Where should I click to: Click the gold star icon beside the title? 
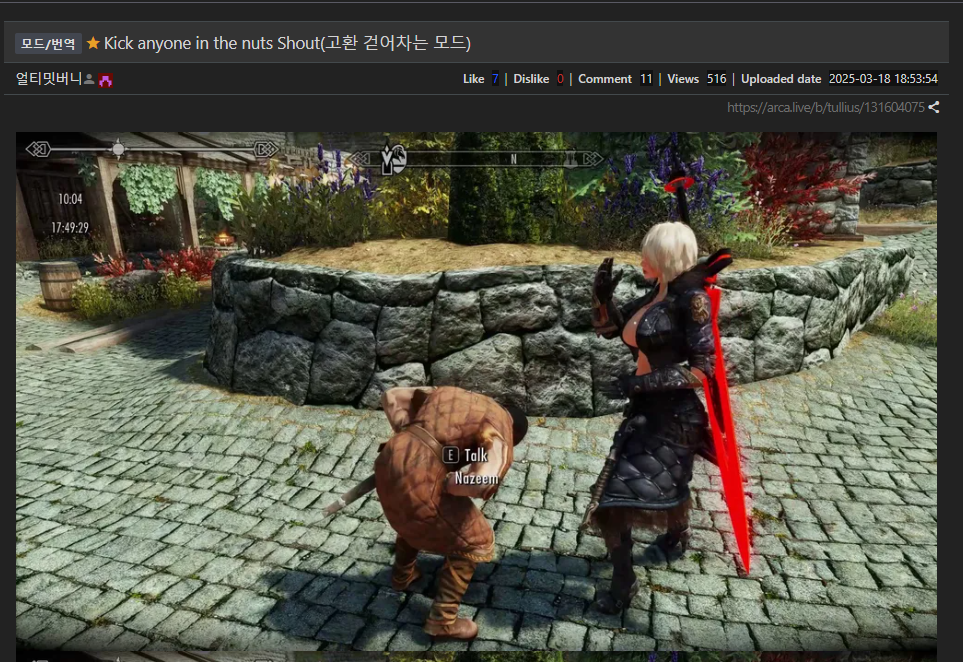(x=93, y=43)
